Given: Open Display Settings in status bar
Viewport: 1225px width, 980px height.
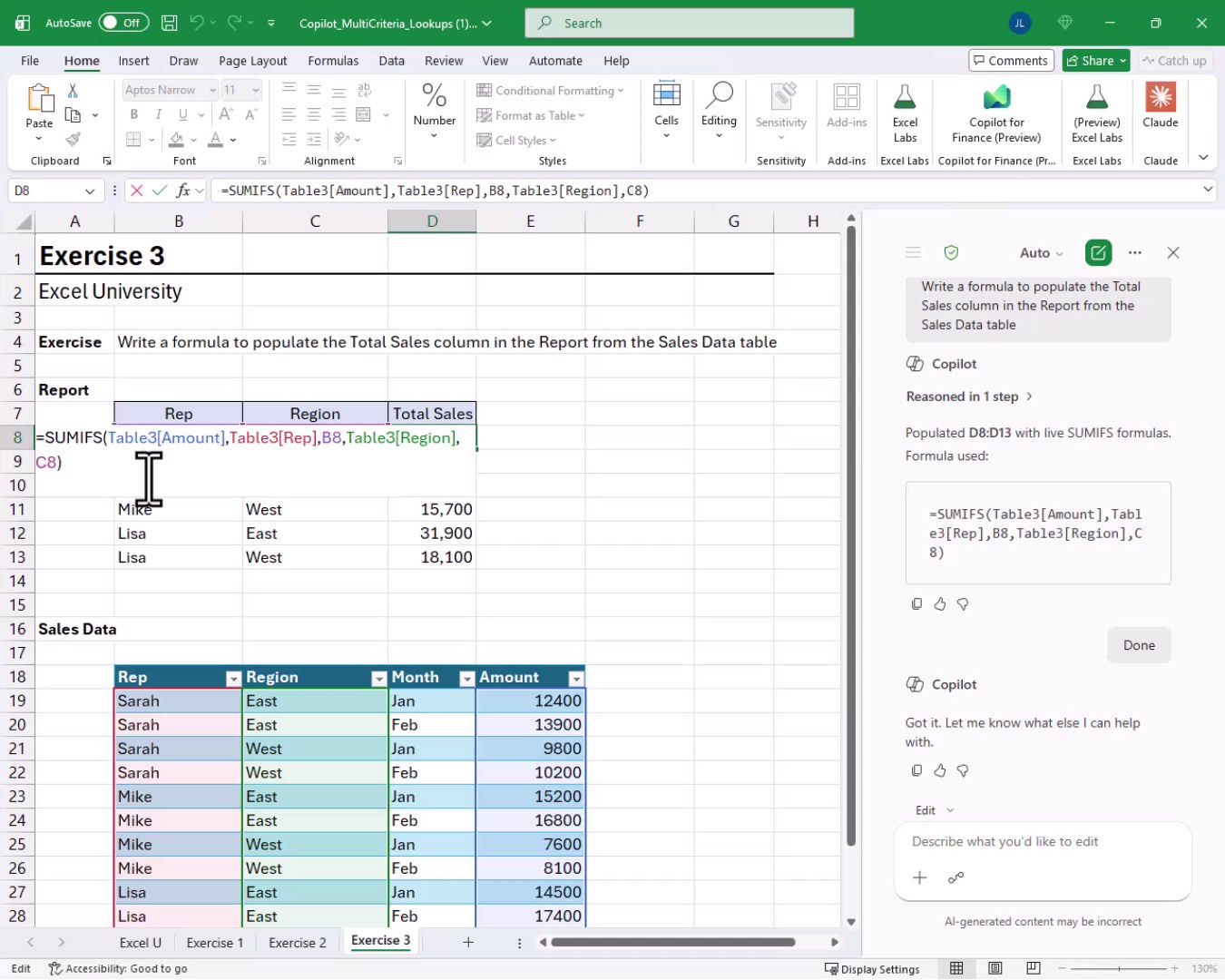Looking at the screenshot, I should point(872,969).
